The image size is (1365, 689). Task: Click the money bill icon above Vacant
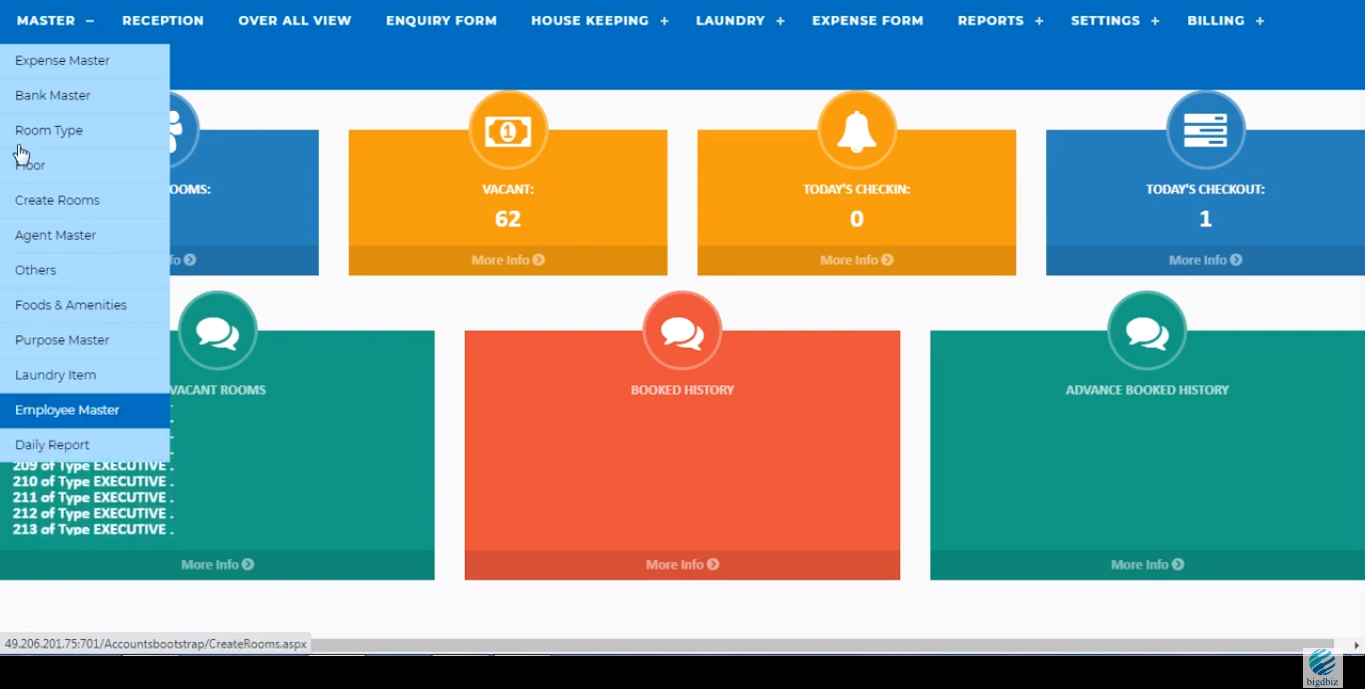pyautogui.click(x=508, y=131)
